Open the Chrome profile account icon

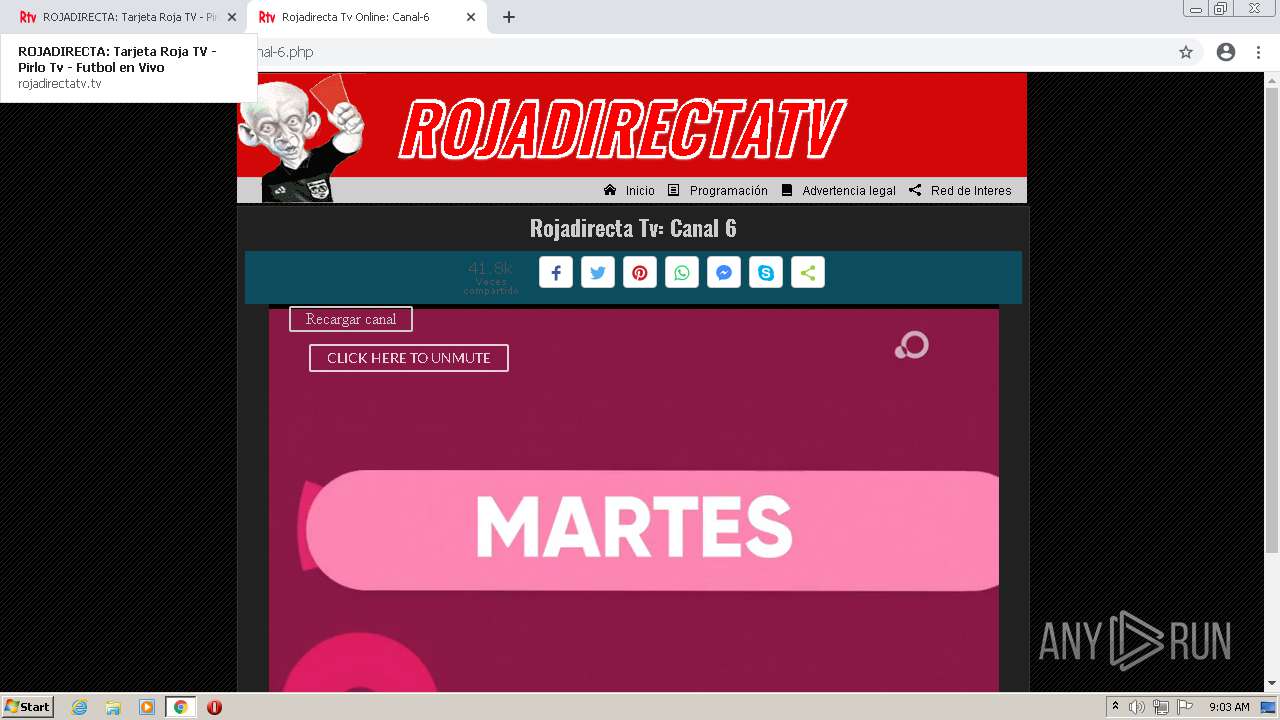click(x=1226, y=52)
